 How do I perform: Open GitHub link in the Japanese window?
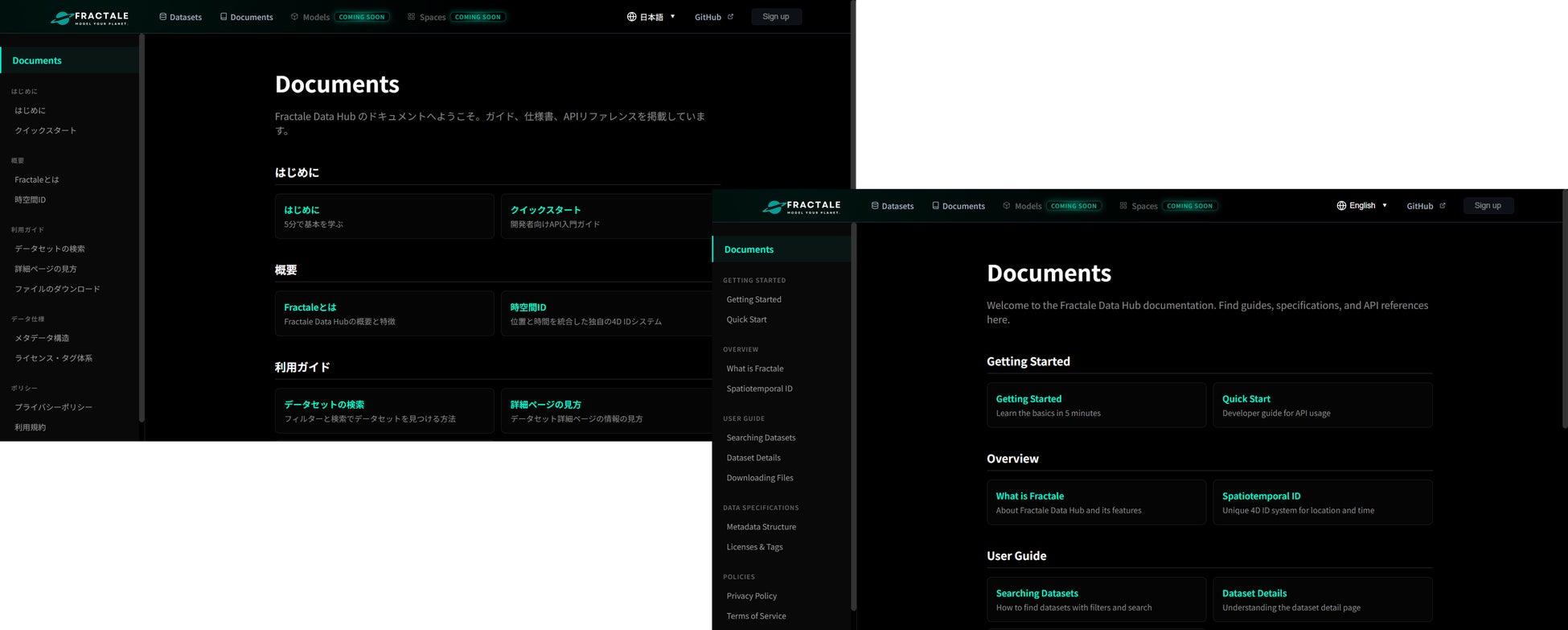(708, 17)
